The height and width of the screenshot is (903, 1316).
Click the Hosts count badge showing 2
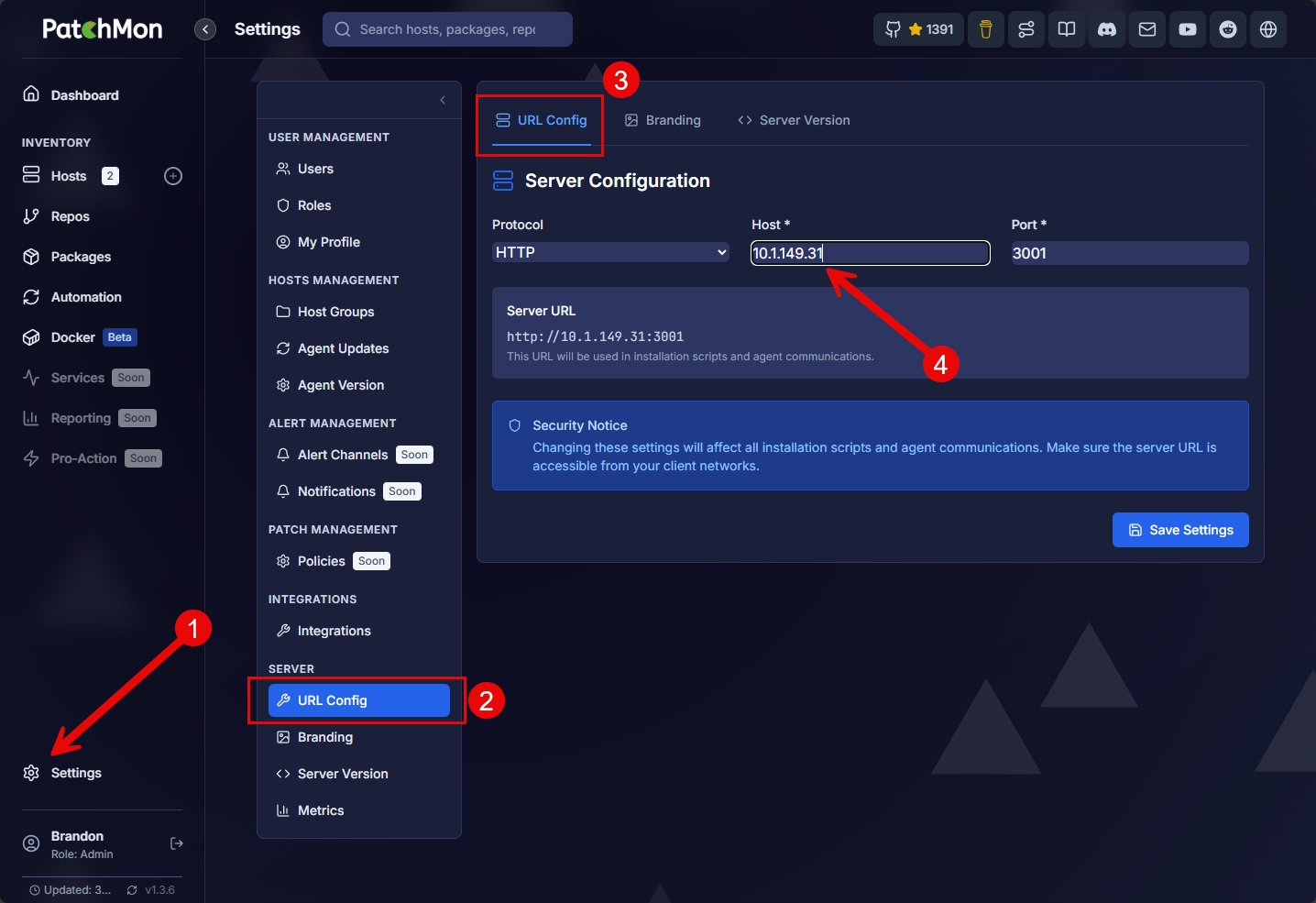110,176
